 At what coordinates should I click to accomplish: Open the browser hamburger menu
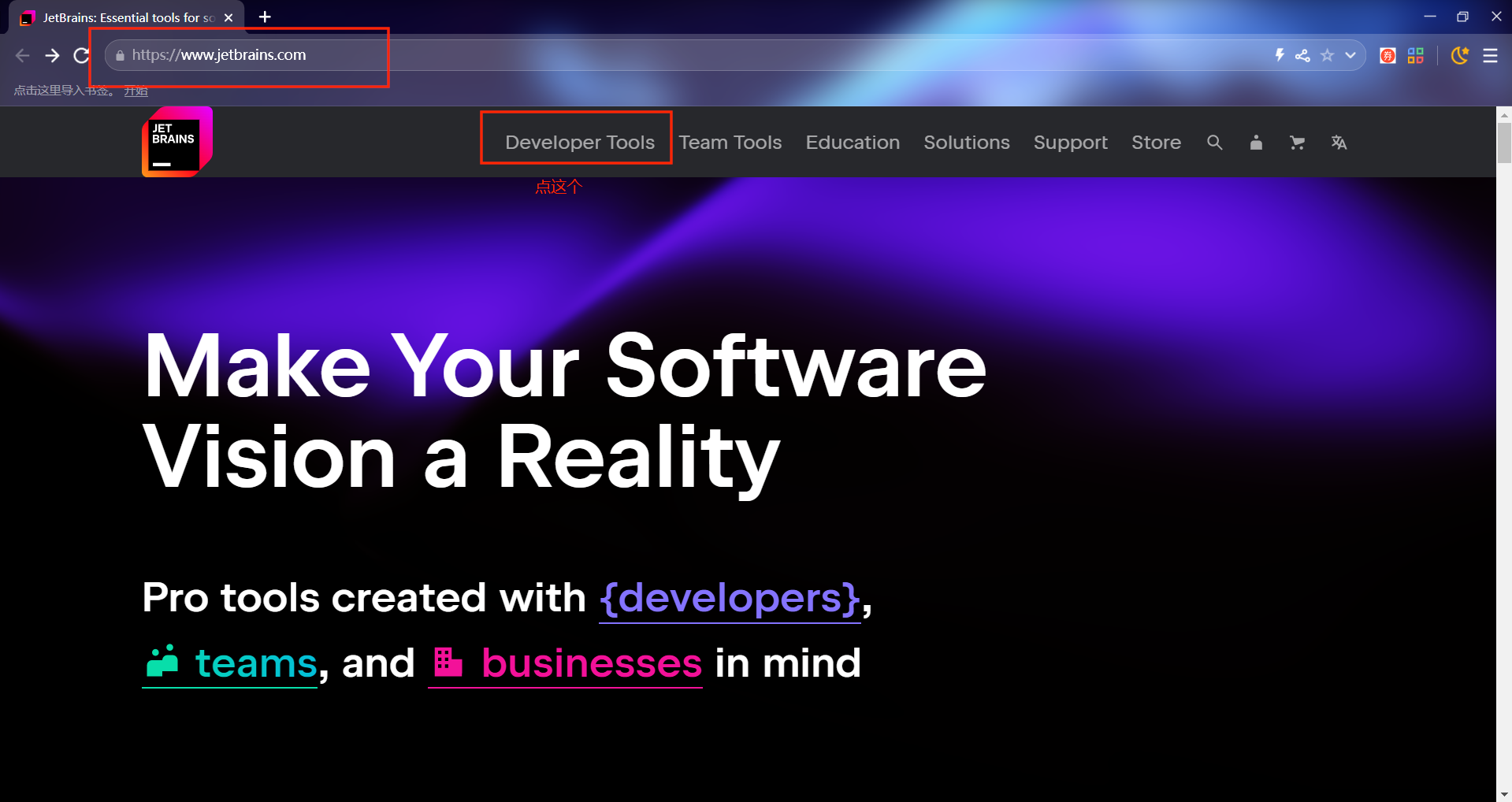[x=1490, y=55]
